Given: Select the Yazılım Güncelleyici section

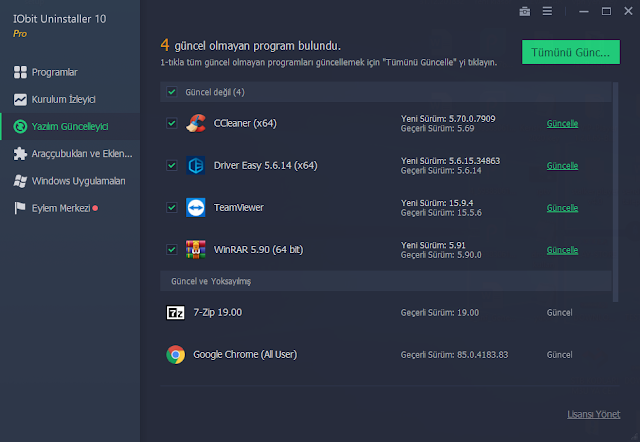Looking at the screenshot, I should pyautogui.click(x=70, y=127).
